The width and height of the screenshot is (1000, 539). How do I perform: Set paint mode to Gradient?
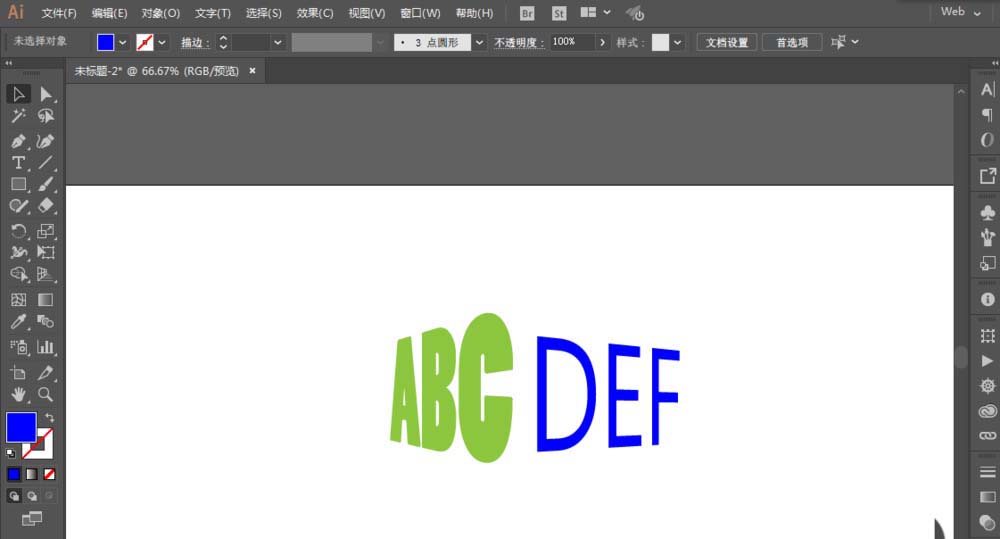tap(32, 474)
